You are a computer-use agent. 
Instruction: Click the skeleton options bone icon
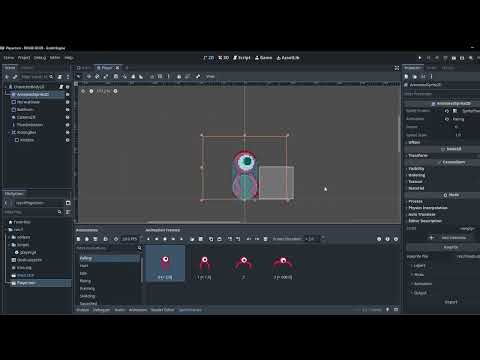[x=198, y=76]
